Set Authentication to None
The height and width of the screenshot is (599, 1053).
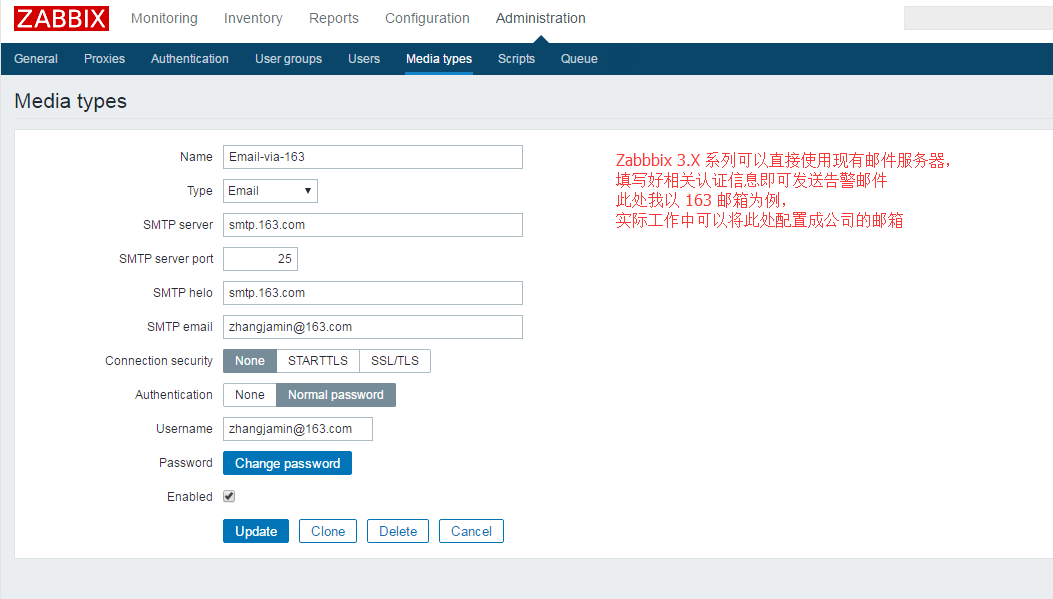coord(250,395)
